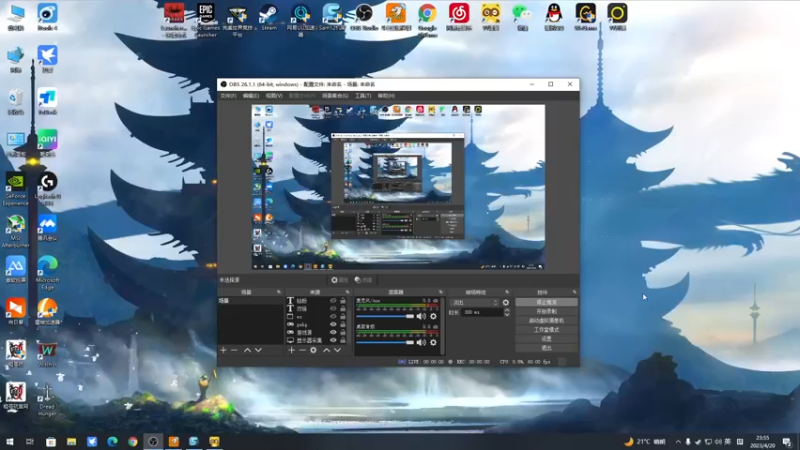
Task: Move the scene down in the Scenes panel
Action: tap(258, 351)
